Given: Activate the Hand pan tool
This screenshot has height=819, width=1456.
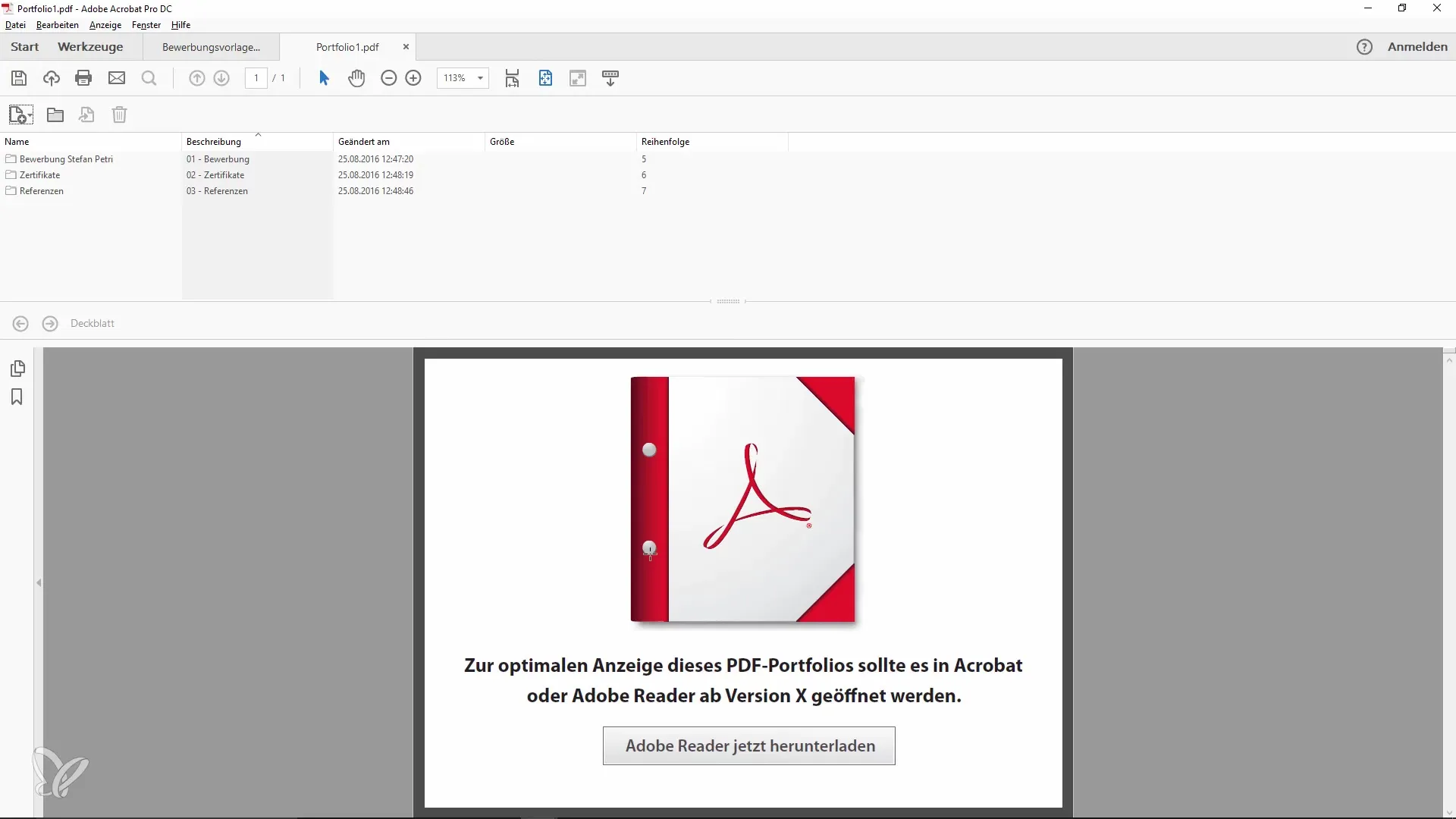Looking at the screenshot, I should (356, 78).
